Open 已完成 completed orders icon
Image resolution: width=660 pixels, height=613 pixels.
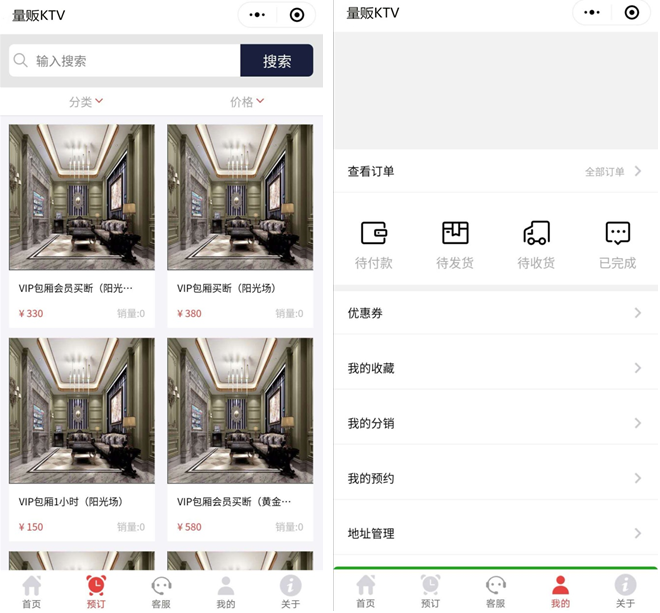617,233
